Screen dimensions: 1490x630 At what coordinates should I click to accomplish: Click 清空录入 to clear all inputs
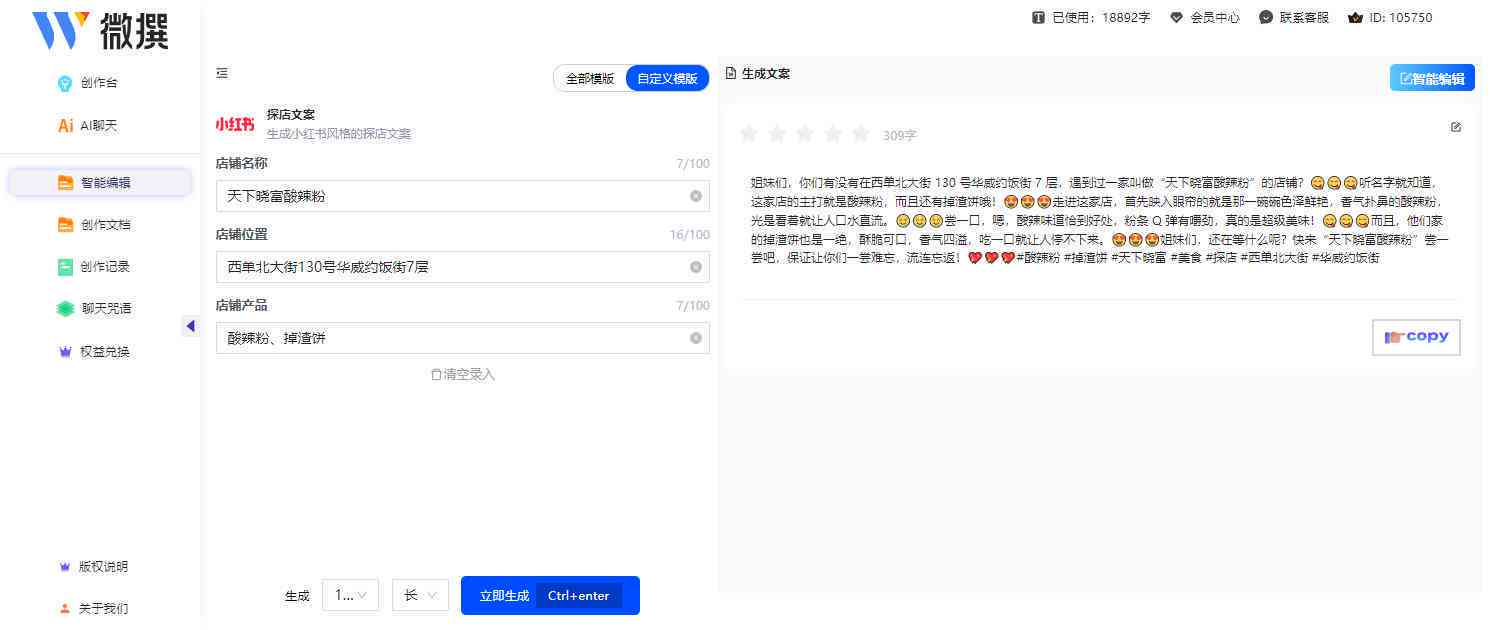pos(463,374)
